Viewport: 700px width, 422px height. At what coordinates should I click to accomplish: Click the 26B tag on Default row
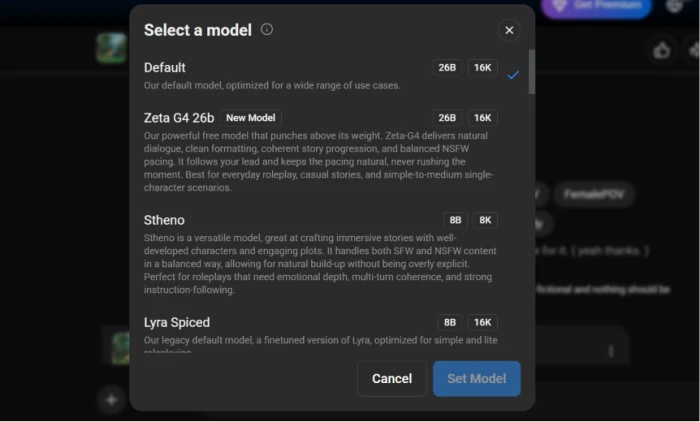[x=447, y=67]
